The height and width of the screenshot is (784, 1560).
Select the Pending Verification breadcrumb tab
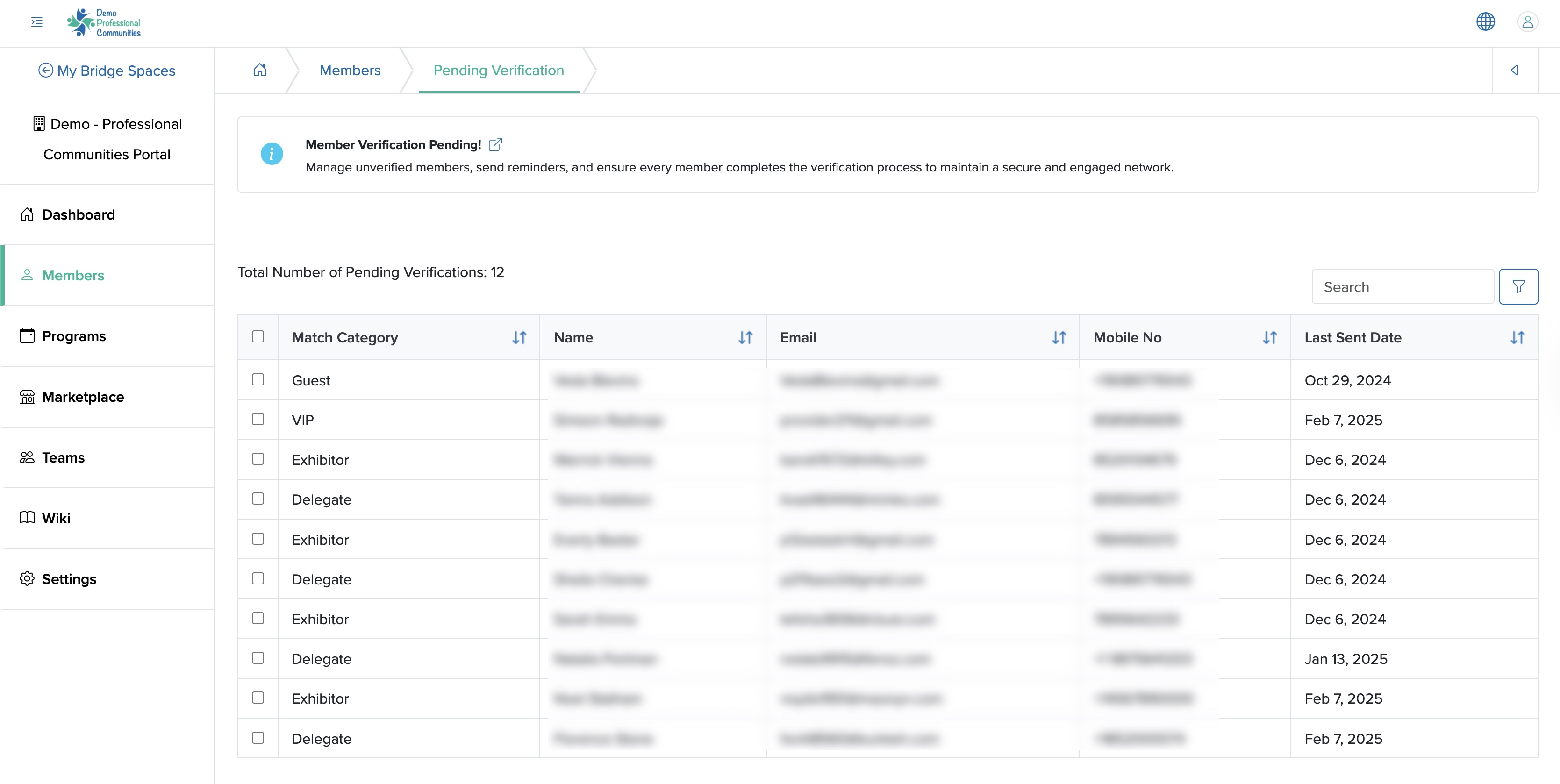(498, 70)
